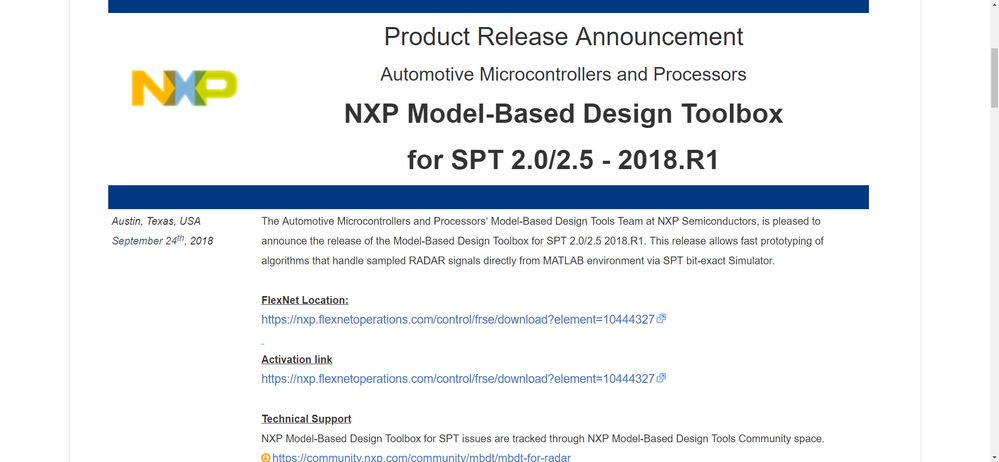Viewport: 999px width, 462px height.
Task: Click the paragraph line mentioning sampled RADAR signals
Action: pos(518,261)
